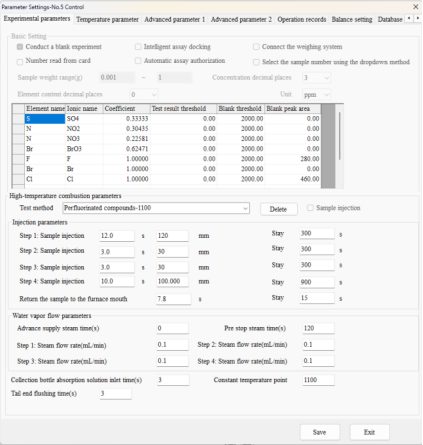Image resolution: width=423 pixels, height=445 pixels.
Task: Click Advance supply steam time field
Action: pyautogui.click(x=173, y=328)
